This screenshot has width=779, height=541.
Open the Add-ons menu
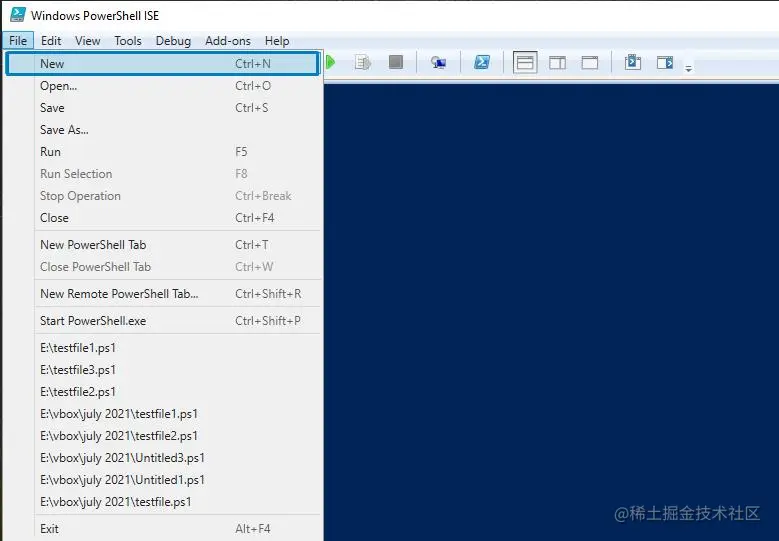click(228, 41)
